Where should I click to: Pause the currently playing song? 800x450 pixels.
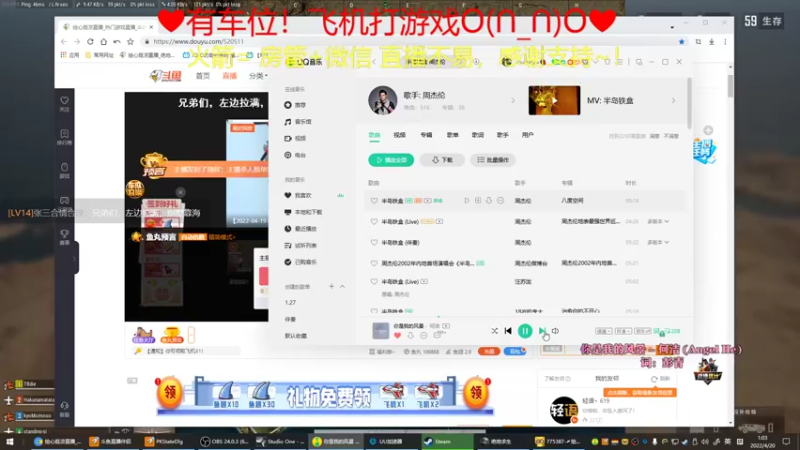pyautogui.click(x=524, y=331)
